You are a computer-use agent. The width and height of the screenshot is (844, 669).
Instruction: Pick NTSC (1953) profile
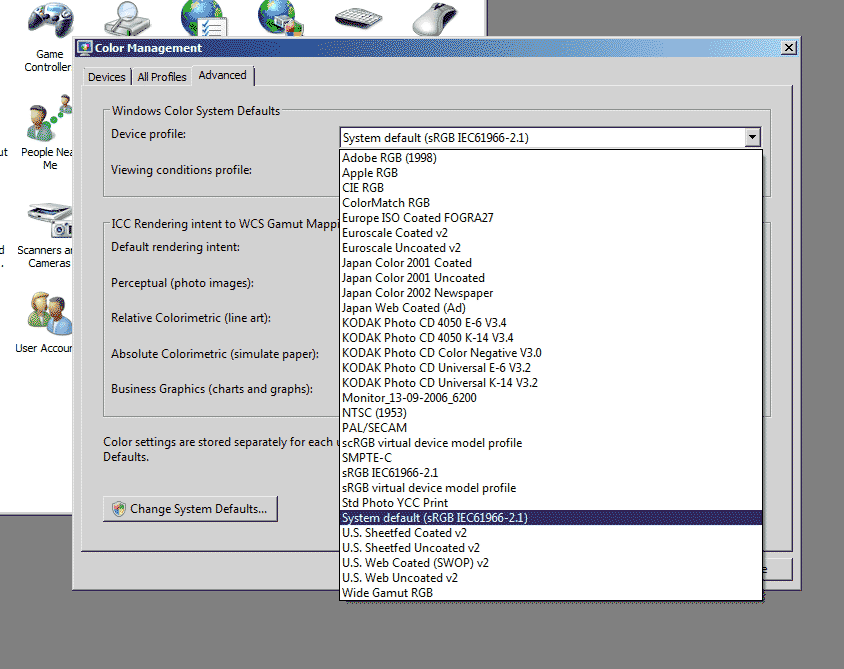click(551, 413)
